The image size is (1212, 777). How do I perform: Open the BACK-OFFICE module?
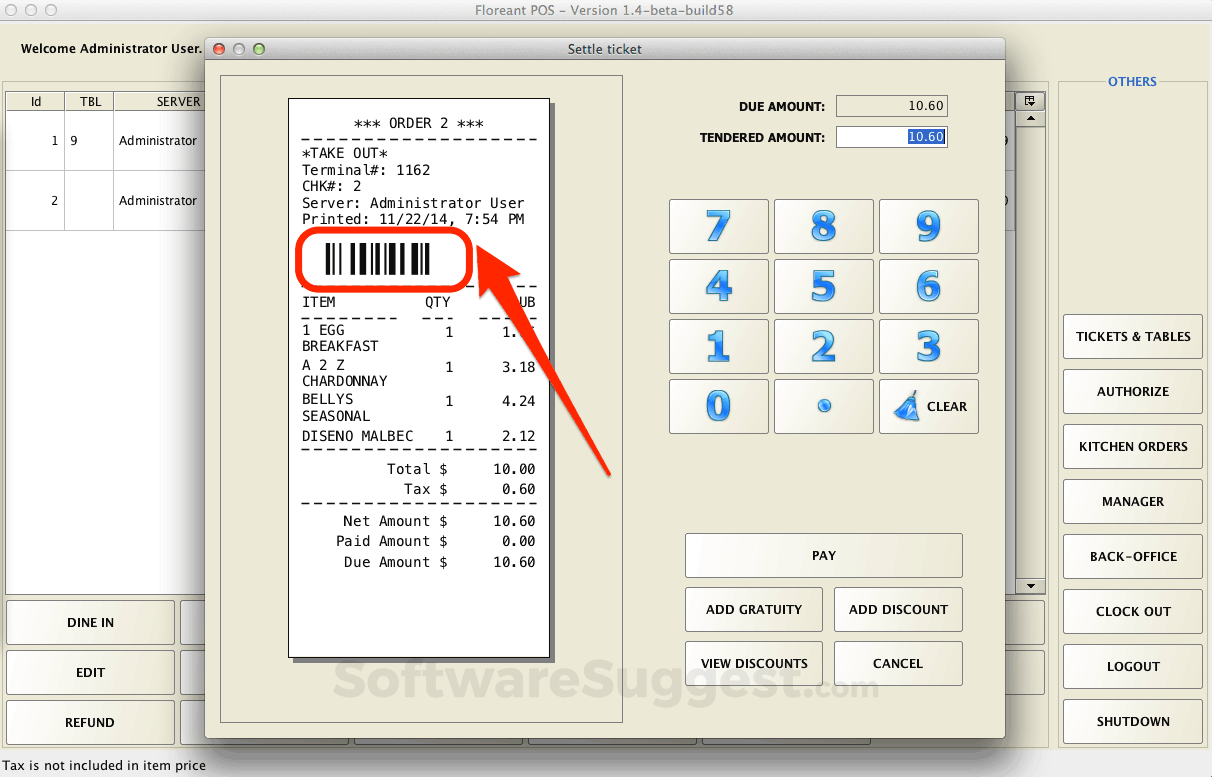point(1132,556)
